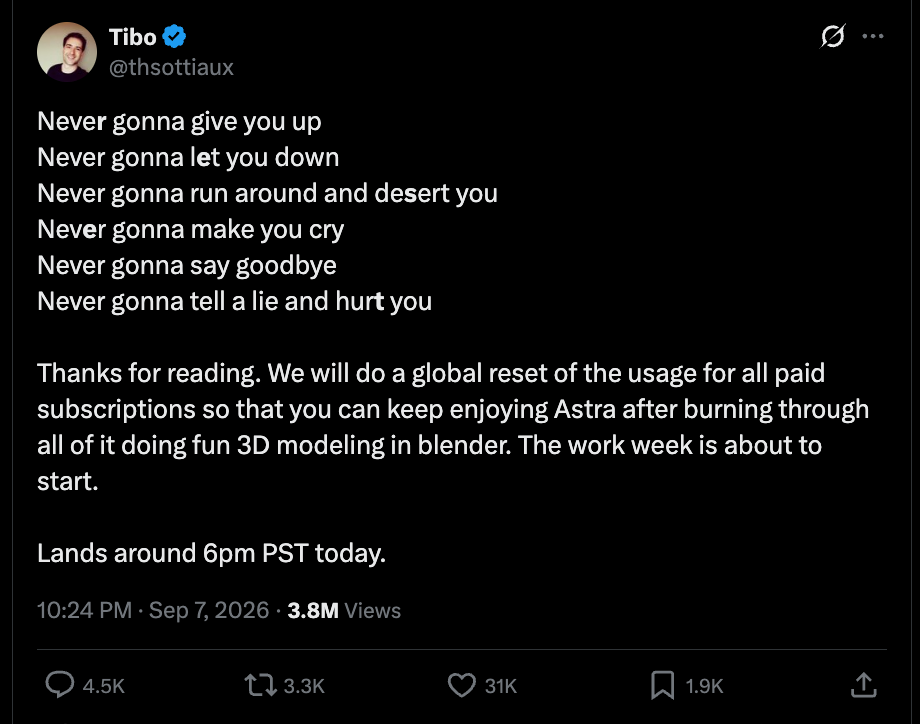Click the blue verified badge

pos(174,36)
